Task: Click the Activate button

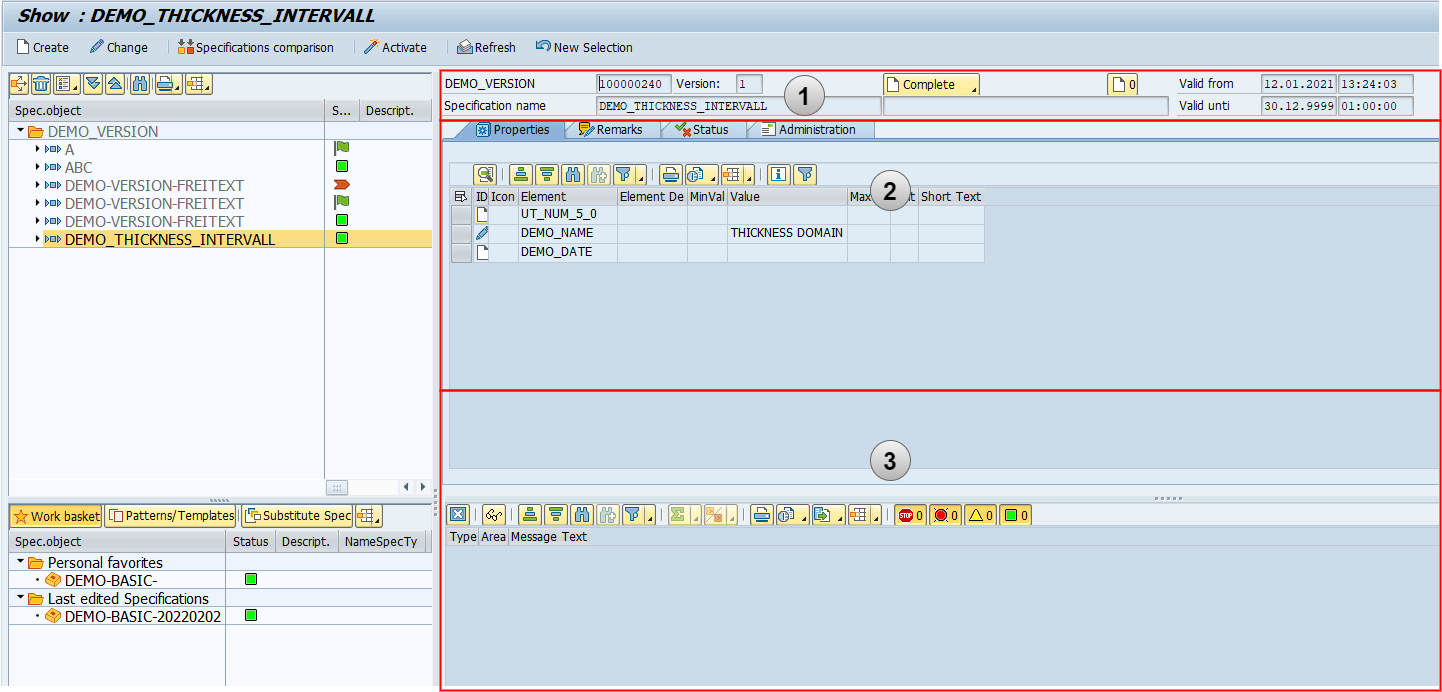Action: [395, 47]
